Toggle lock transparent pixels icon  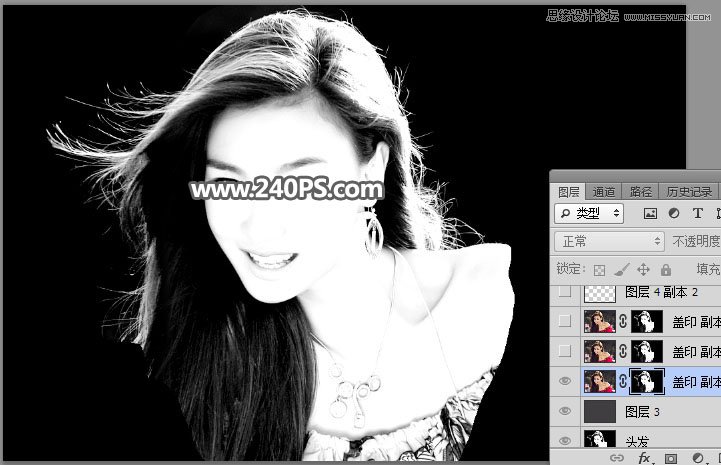pos(600,270)
